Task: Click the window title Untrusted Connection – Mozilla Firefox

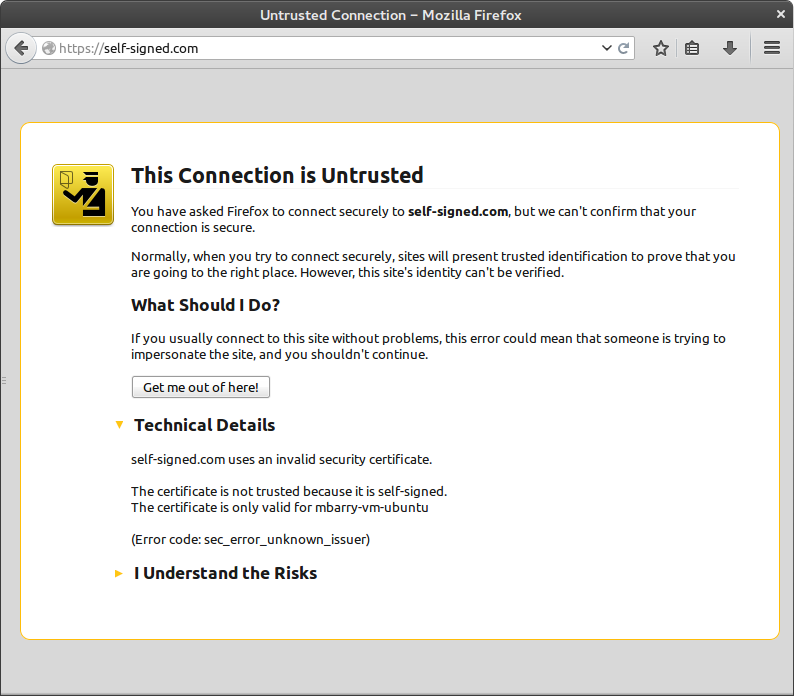Action: [x=391, y=15]
